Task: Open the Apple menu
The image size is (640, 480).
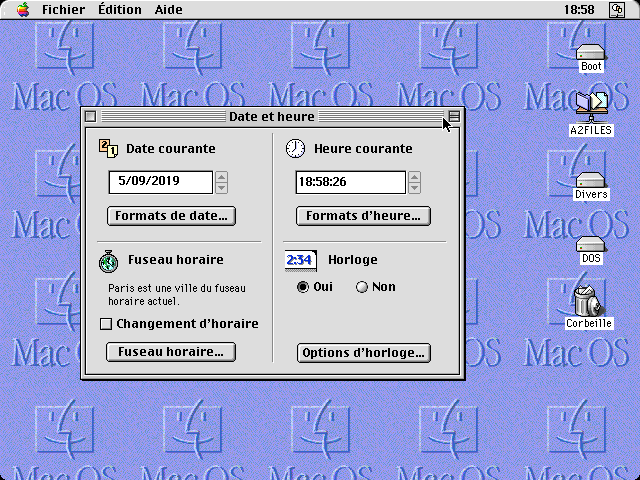Action: click(23, 9)
